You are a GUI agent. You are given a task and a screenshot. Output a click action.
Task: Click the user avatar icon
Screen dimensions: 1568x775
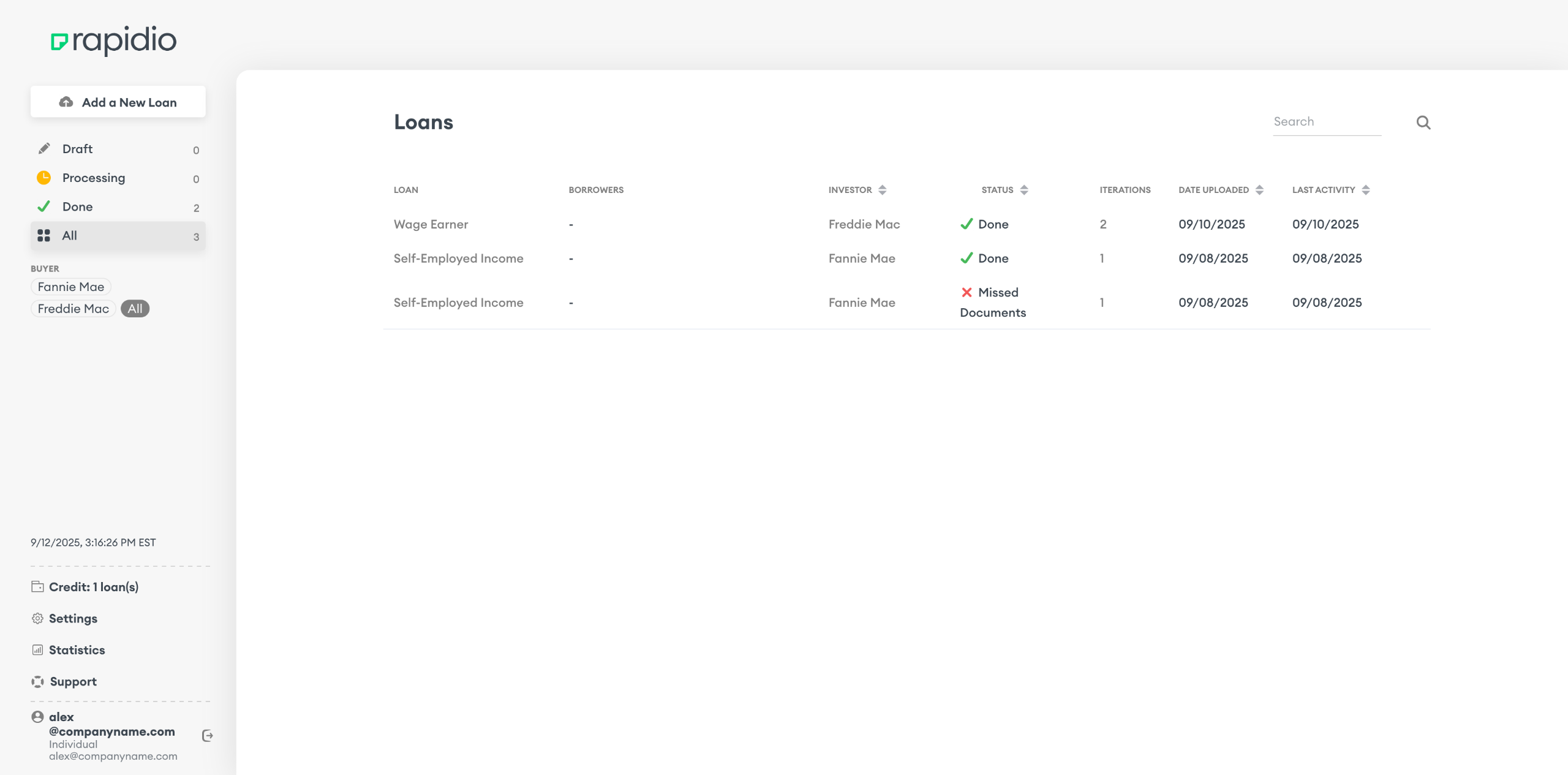point(37,717)
